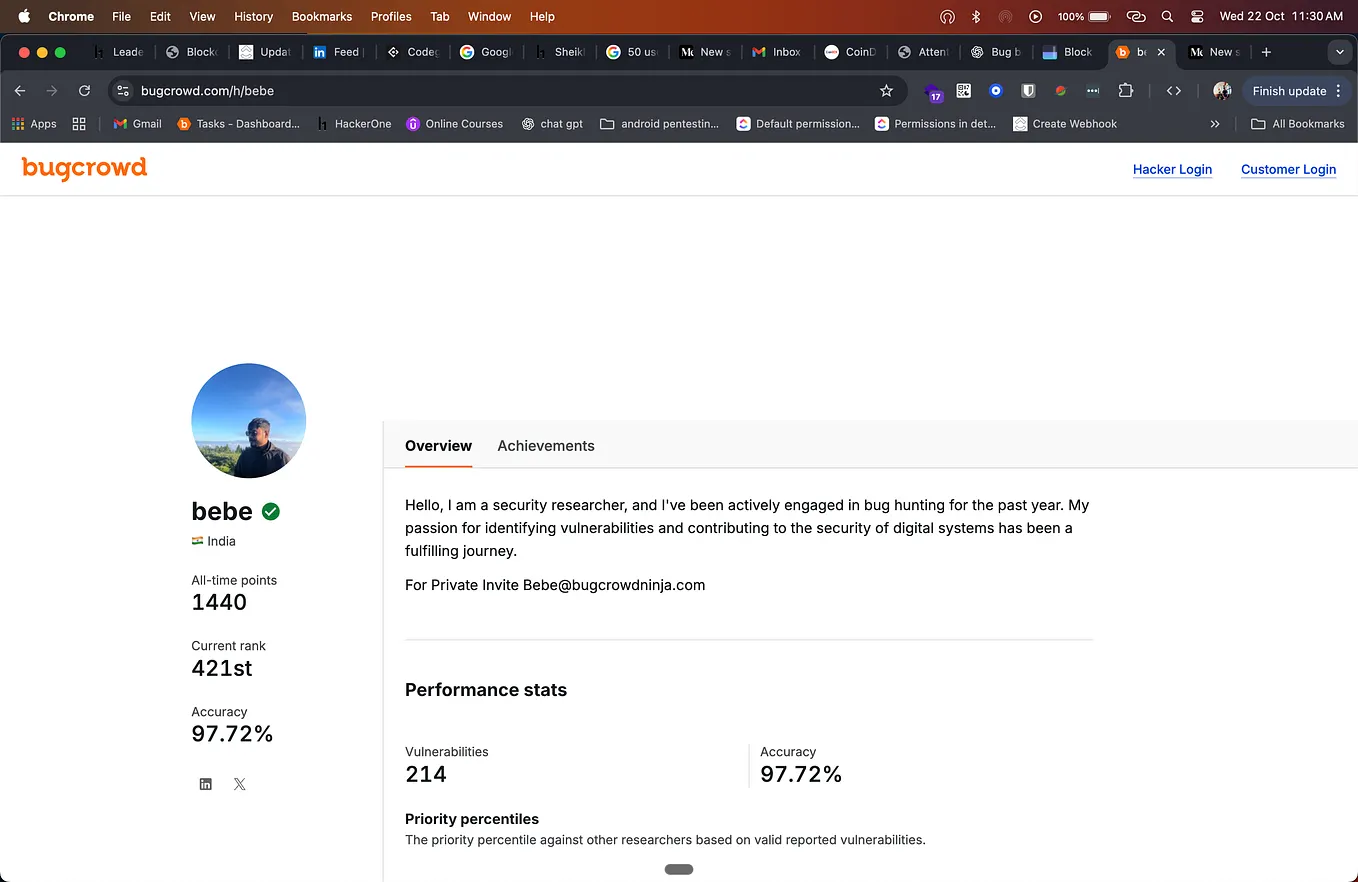Open the tab groups grid icon
The width and height of the screenshot is (1358, 882).
coord(79,124)
